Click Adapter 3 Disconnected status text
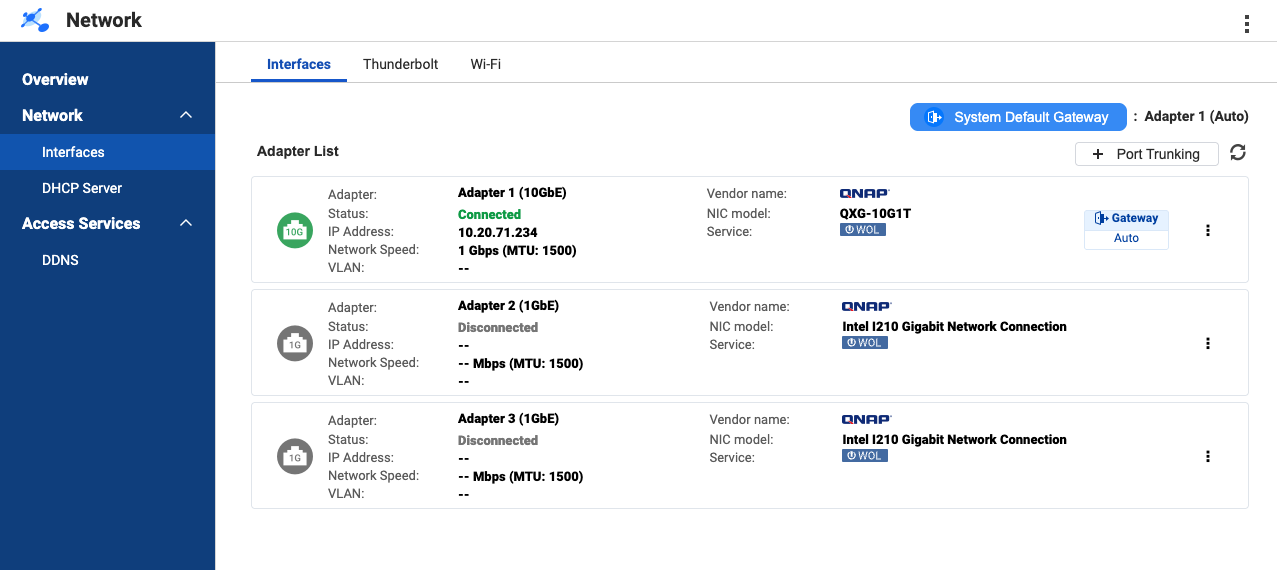1277x570 pixels. [x=498, y=440]
